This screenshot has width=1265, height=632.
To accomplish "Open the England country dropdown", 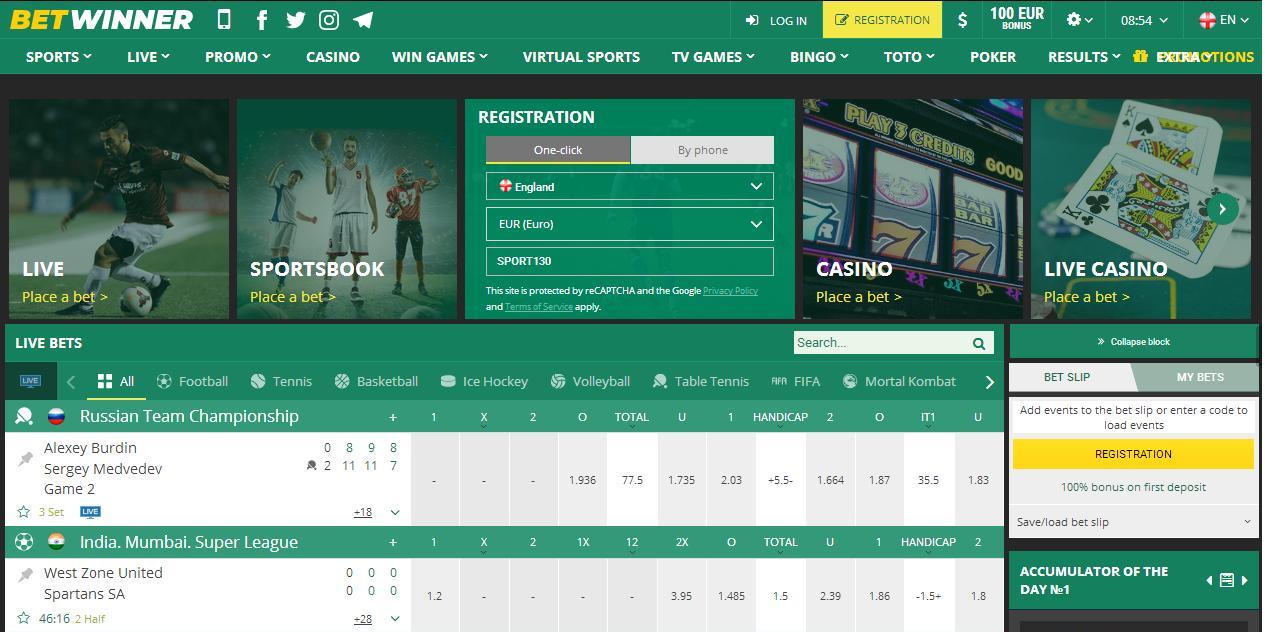I will coord(630,186).
